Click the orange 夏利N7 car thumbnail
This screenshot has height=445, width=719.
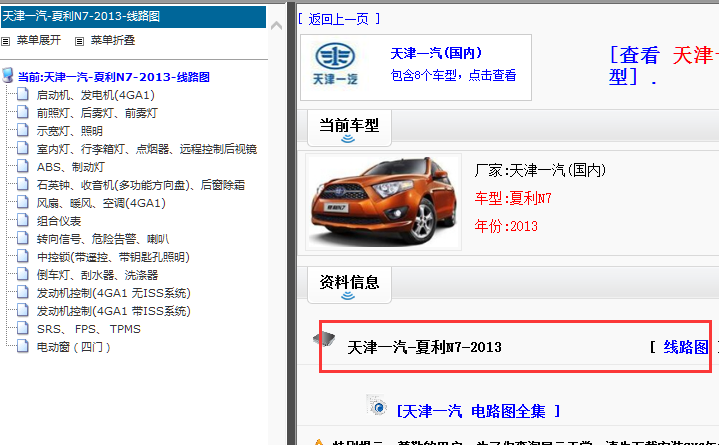tap(383, 202)
